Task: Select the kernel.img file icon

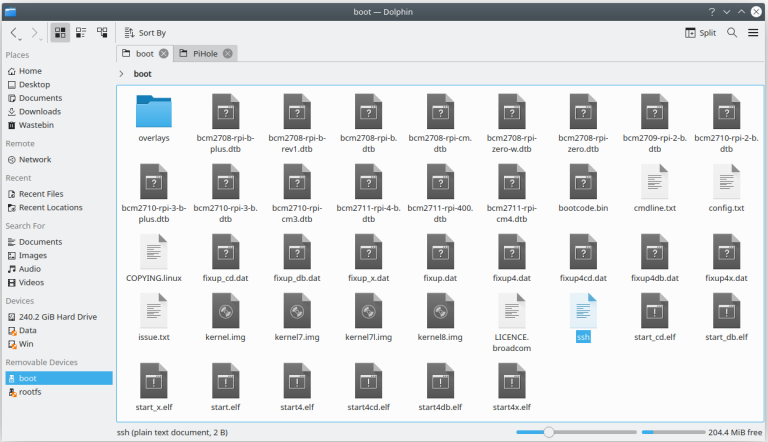Action: (225, 311)
